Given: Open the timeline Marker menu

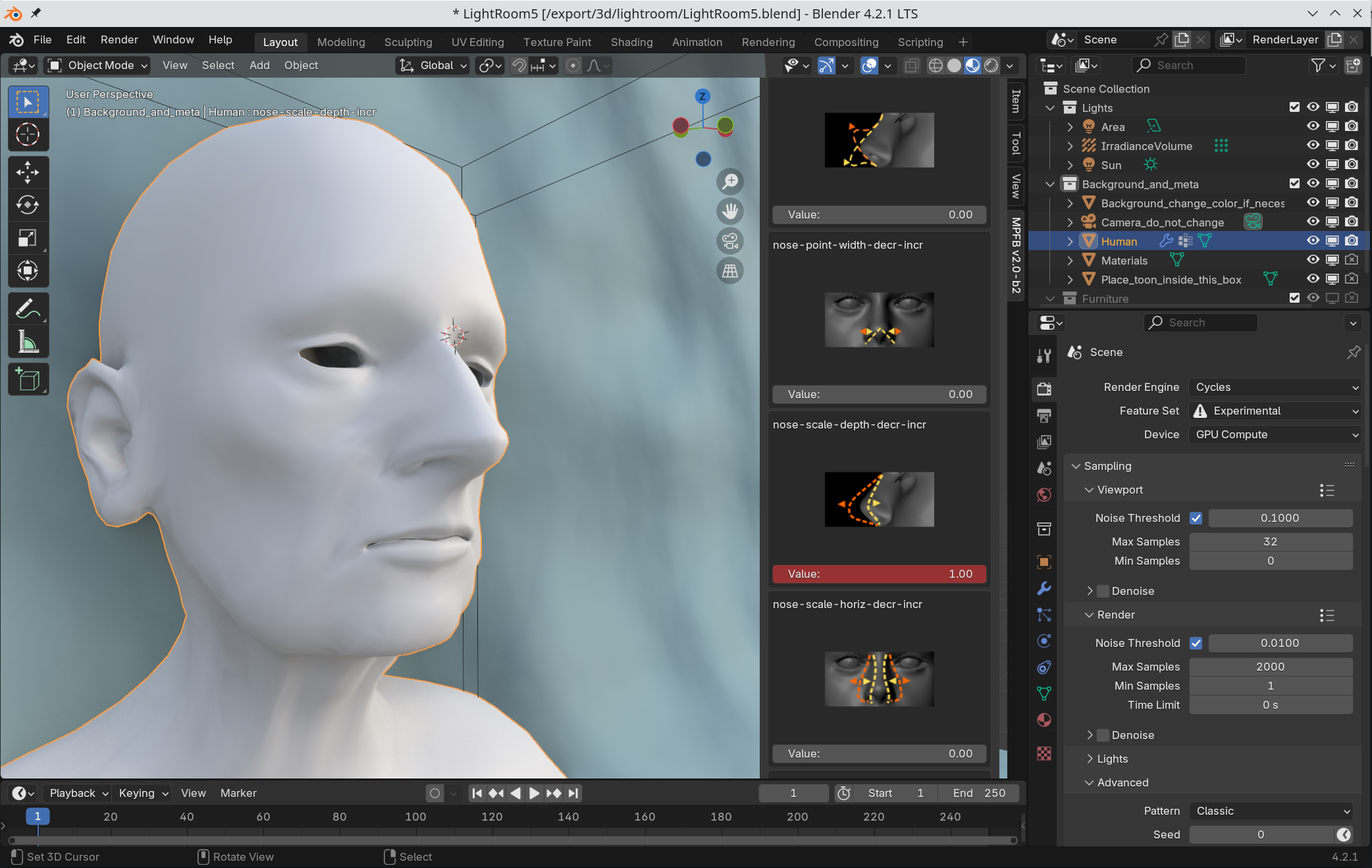Looking at the screenshot, I should [238, 793].
